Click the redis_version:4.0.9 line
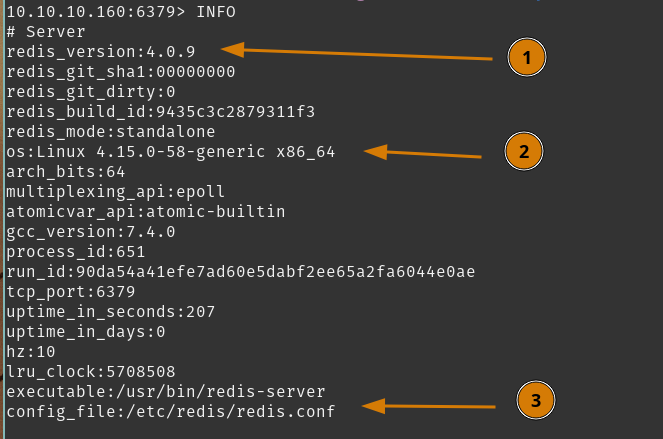663x439 pixels. [x=100, y=52]
